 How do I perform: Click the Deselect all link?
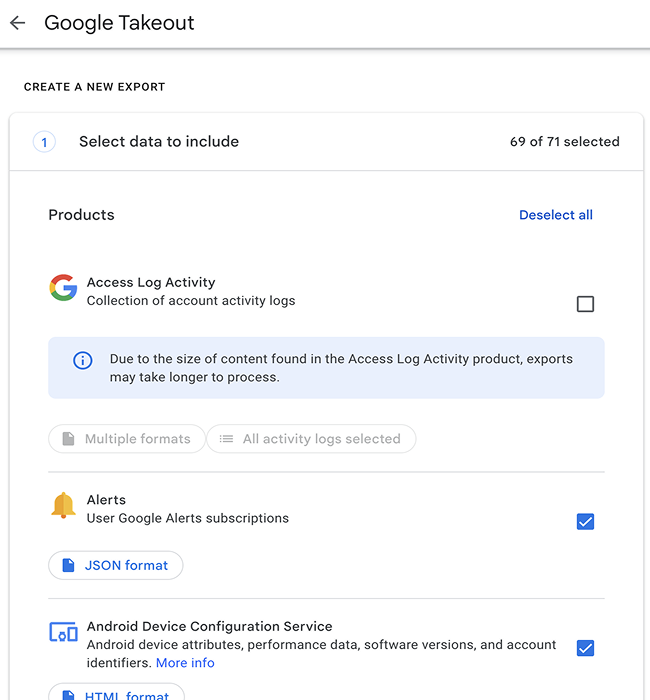[x=555, y=215]
